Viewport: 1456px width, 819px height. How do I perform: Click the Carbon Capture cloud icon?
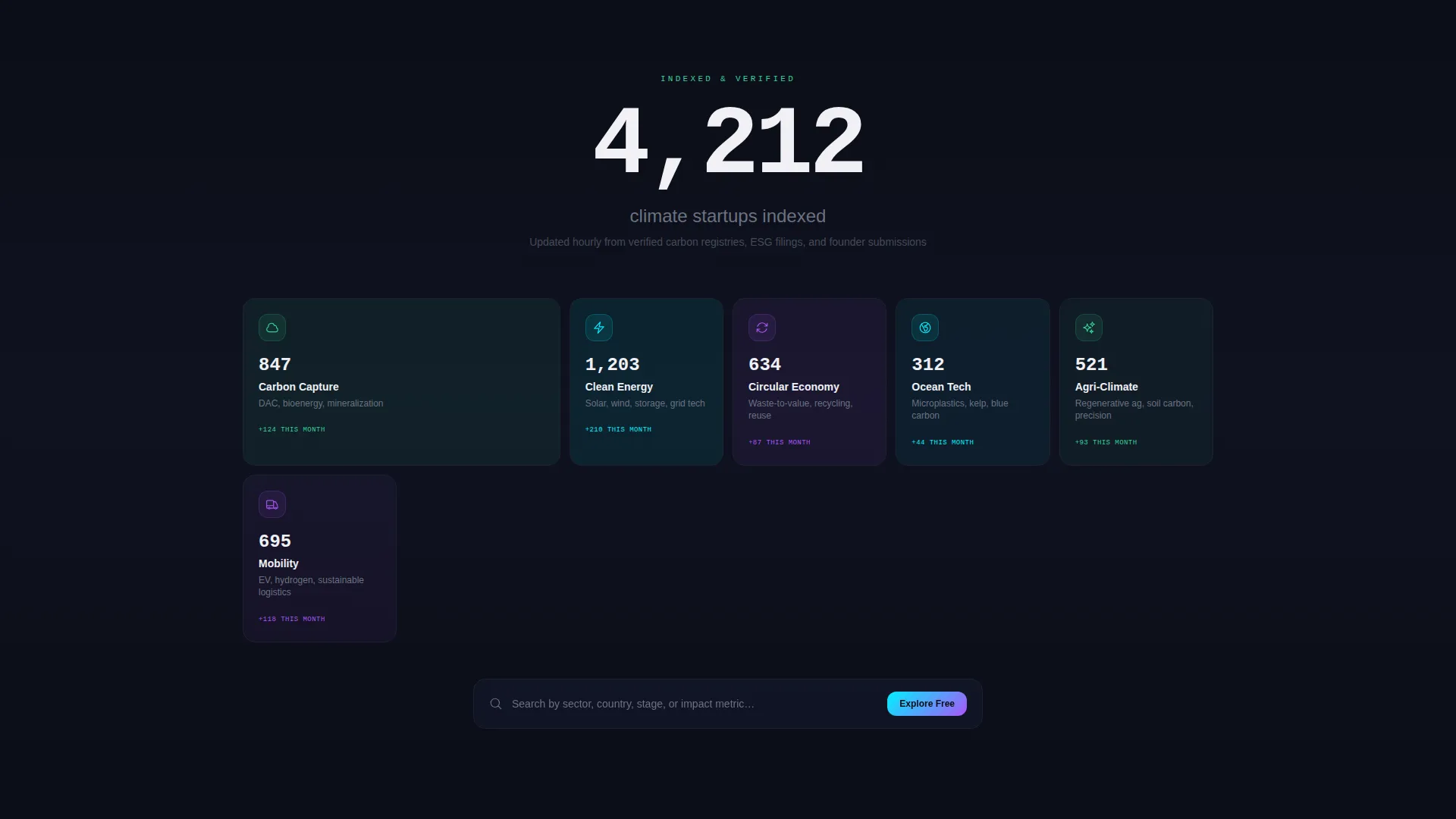coord(272,328)
